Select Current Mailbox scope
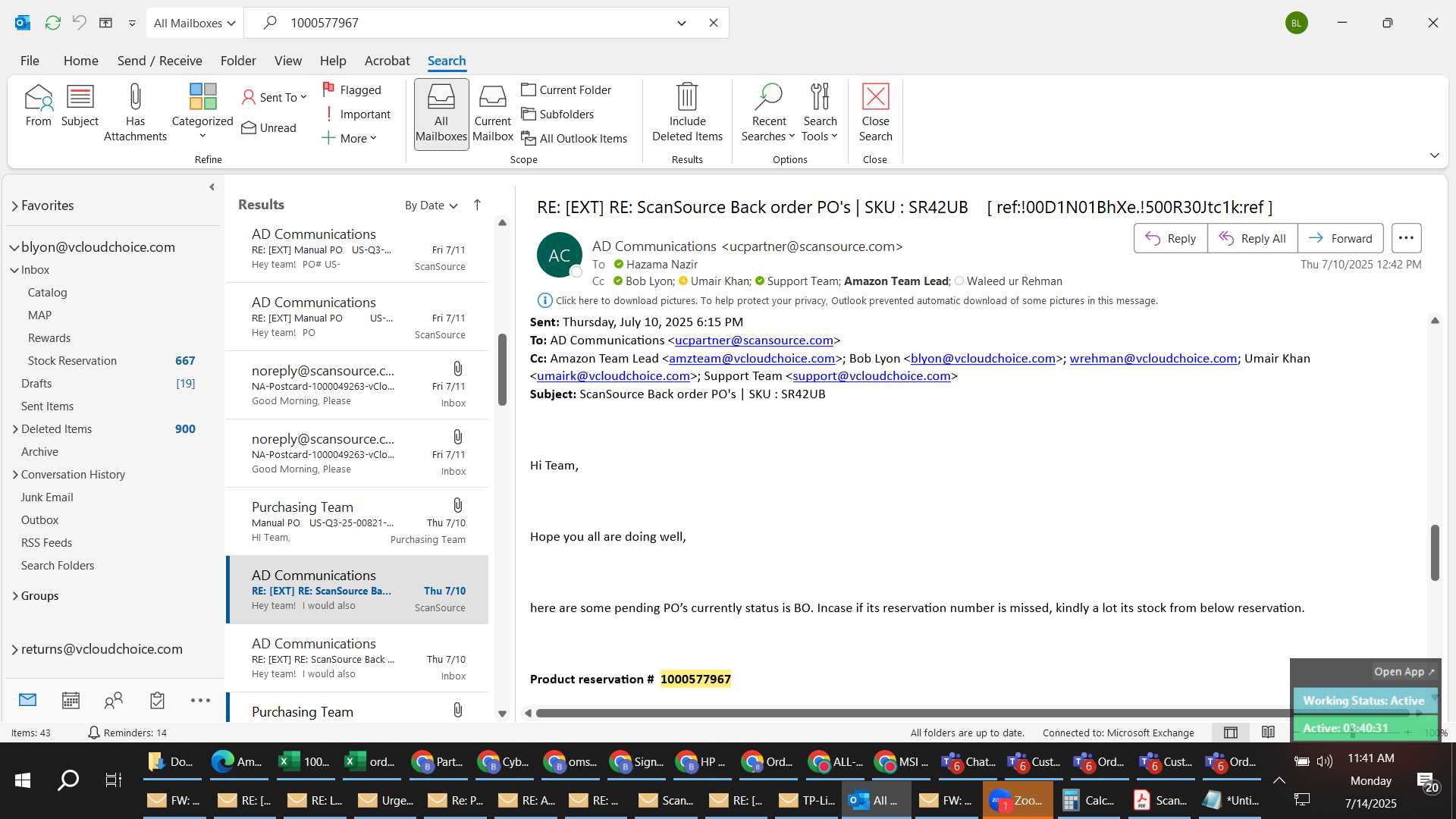Viewport: 1456px width, 819px height. (x=493, y=114)
